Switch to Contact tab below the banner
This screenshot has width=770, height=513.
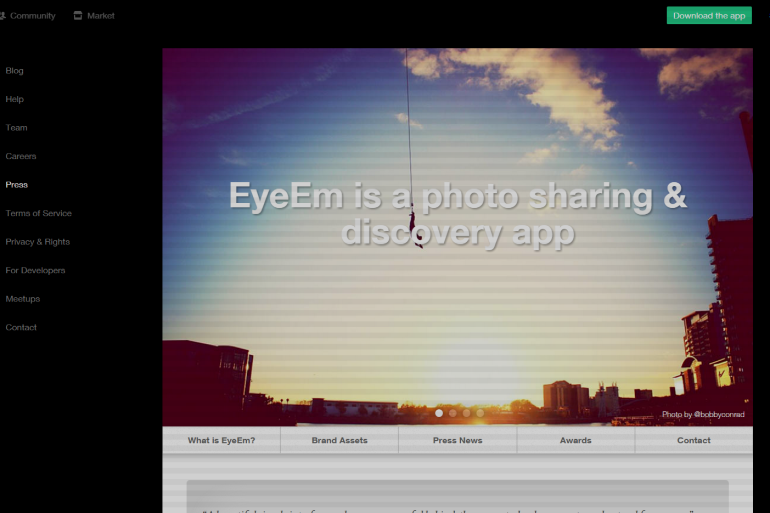coord(694,440)
